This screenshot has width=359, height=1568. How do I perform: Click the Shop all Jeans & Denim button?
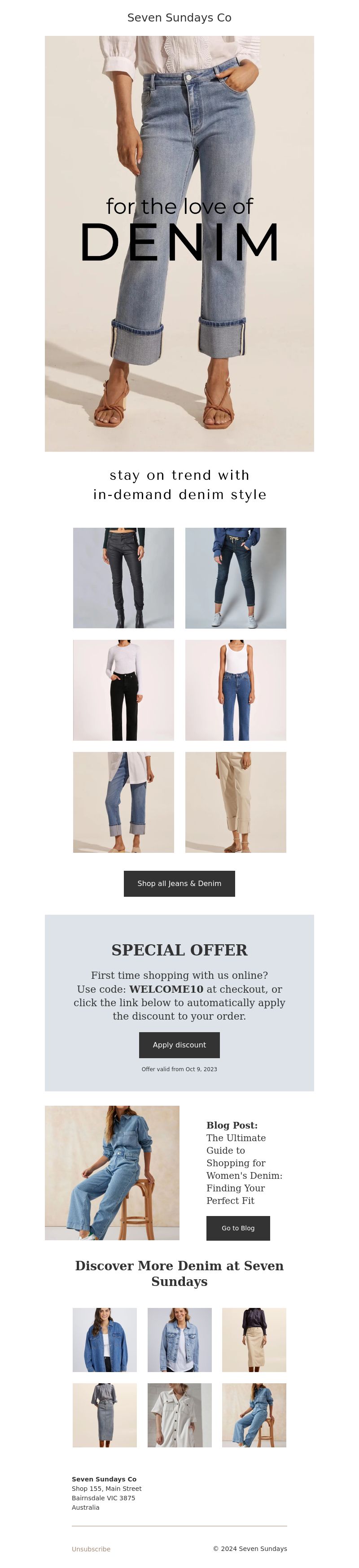pos(179,883)
